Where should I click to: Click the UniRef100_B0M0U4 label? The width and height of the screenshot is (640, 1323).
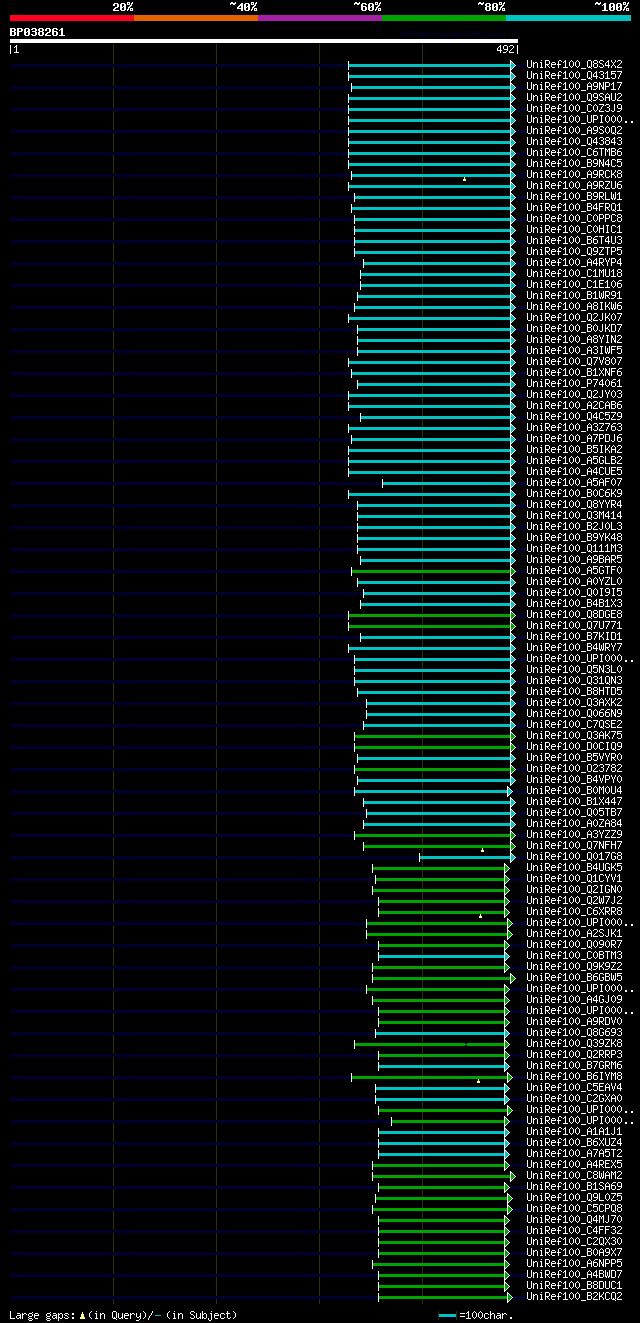point(574,790)
